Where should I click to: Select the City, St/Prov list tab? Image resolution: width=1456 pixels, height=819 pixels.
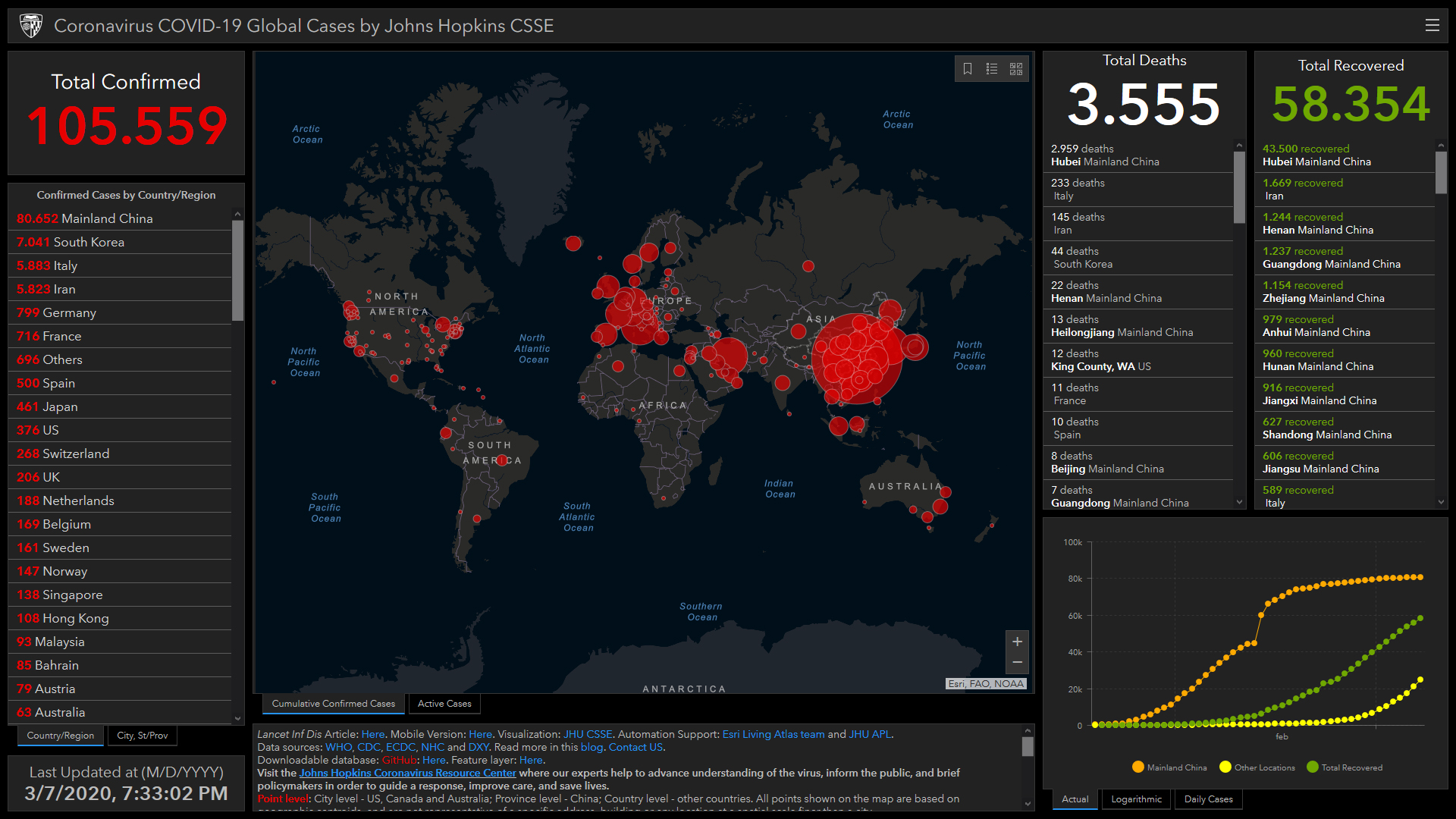pyautogui.click(x=143, y=736)
